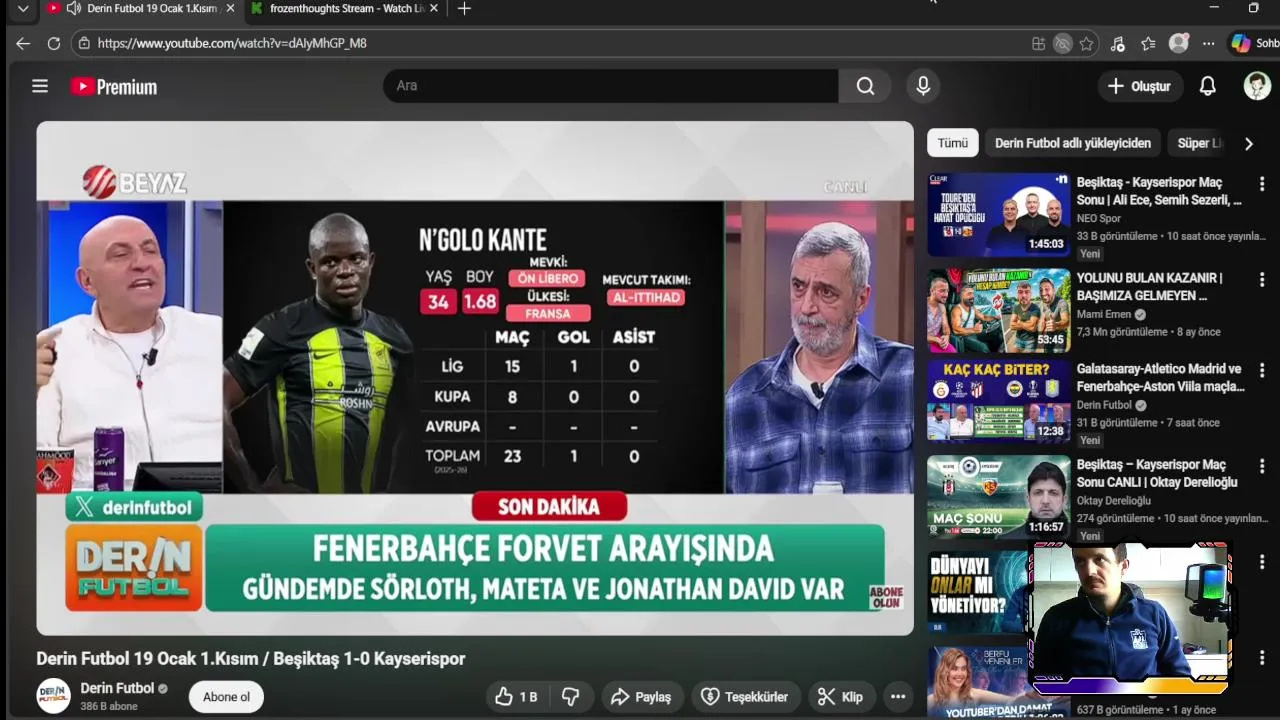View site information lock icon
Image resolution: width=1280 pixels, height=720 pixels.
pyautogui.click(x=84, y=43)
